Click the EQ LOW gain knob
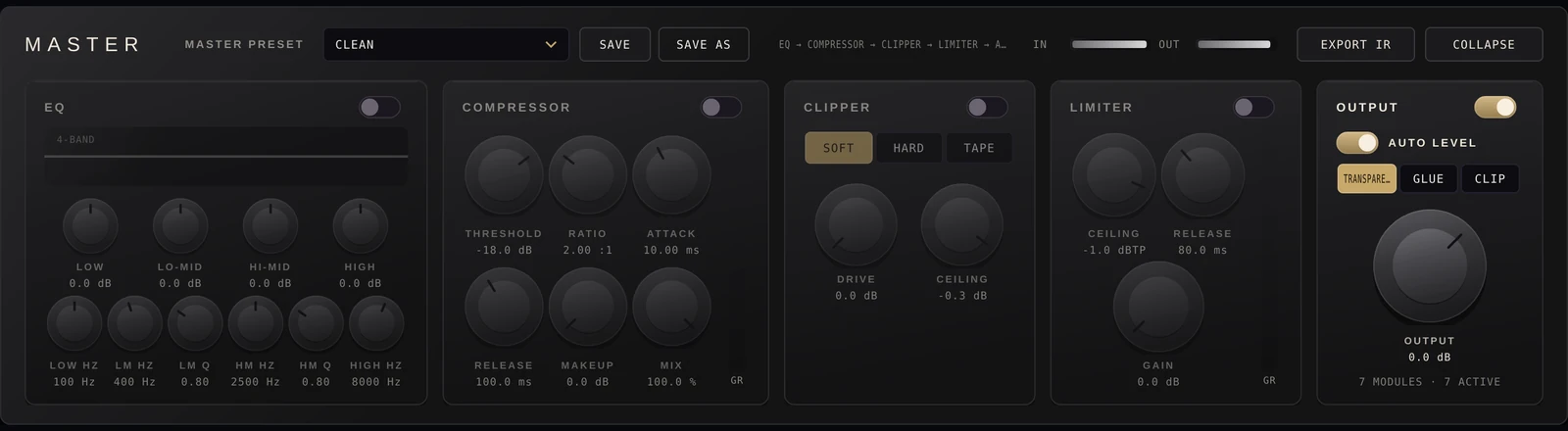This screenshot has width=1568, height=431. (90, 225)
